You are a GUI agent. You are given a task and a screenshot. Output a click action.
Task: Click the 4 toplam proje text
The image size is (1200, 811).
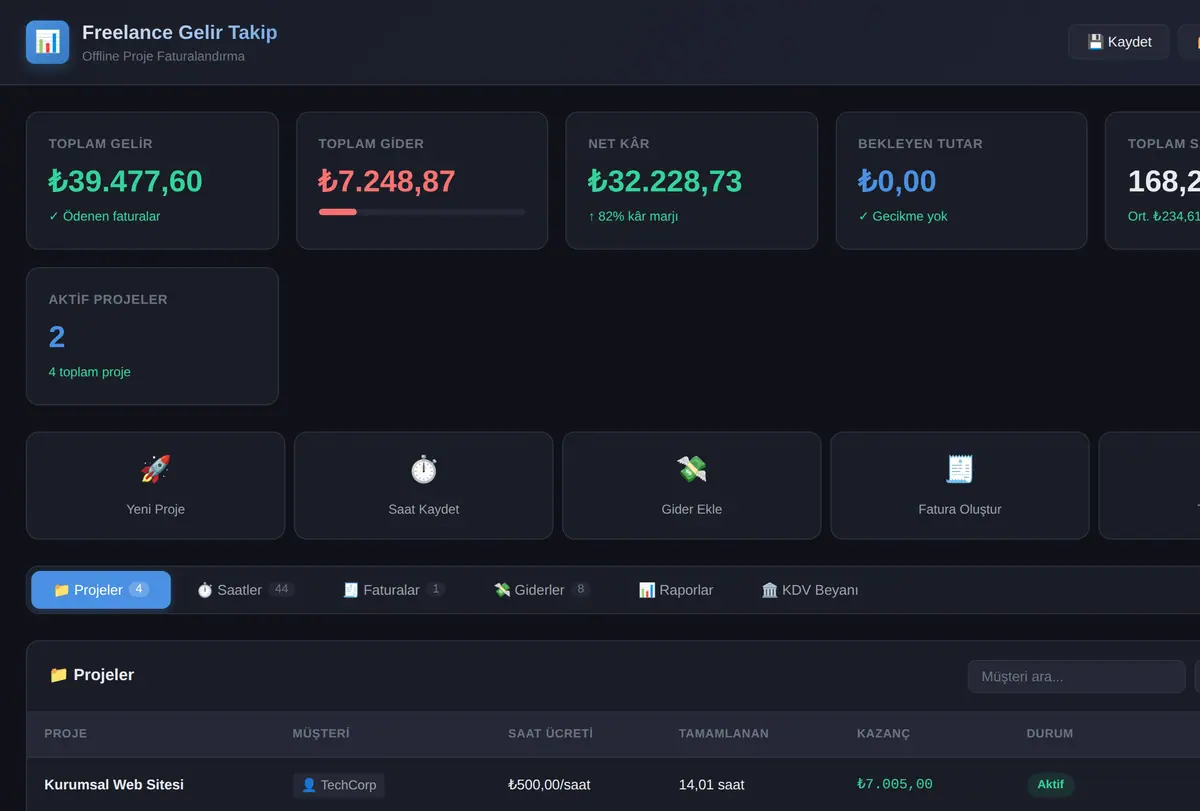coord(90,372)
